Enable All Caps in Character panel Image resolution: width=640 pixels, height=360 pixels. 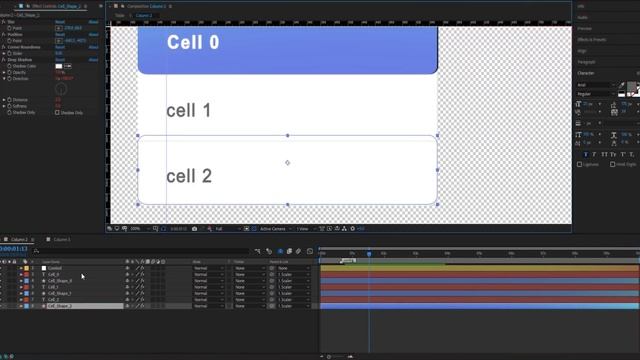click(604, 154)
